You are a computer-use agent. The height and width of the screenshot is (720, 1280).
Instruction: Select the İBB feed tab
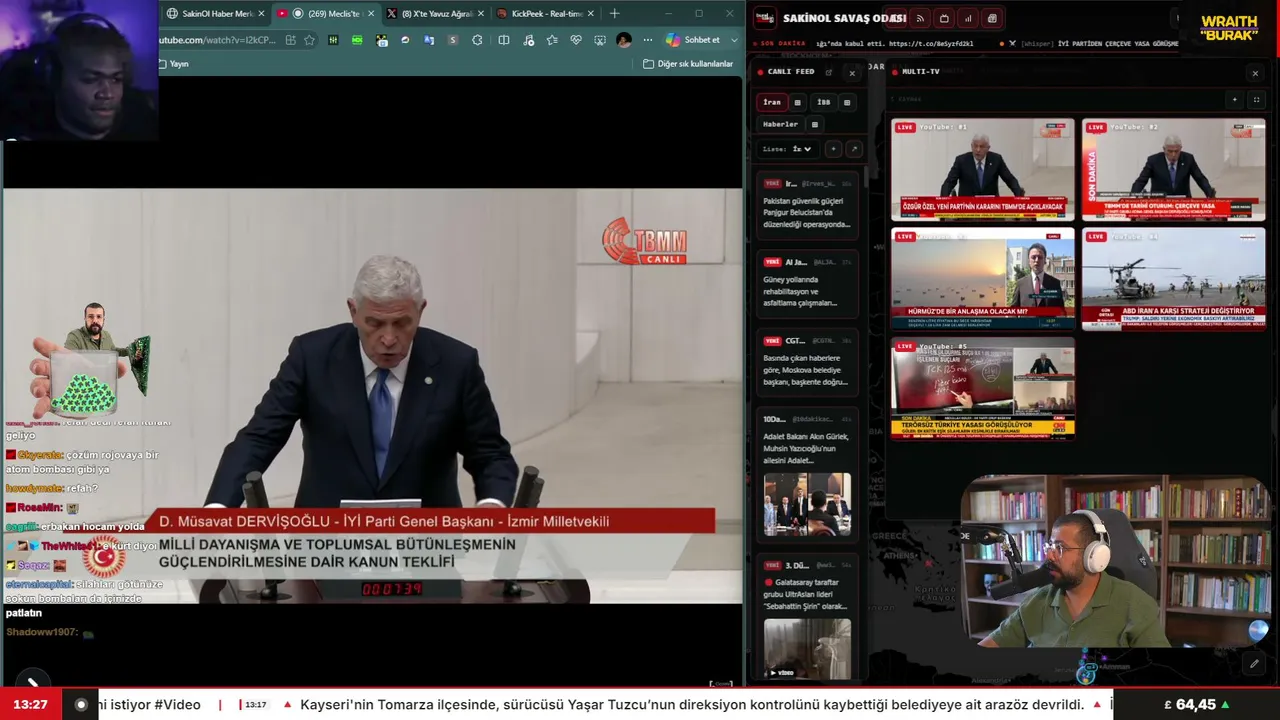pos(823,102)
